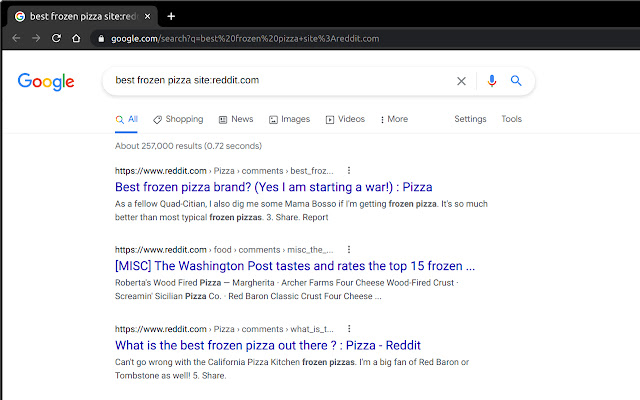View site info via padlock icon
The width and height of the screenshot is (640, 400).
101,38
